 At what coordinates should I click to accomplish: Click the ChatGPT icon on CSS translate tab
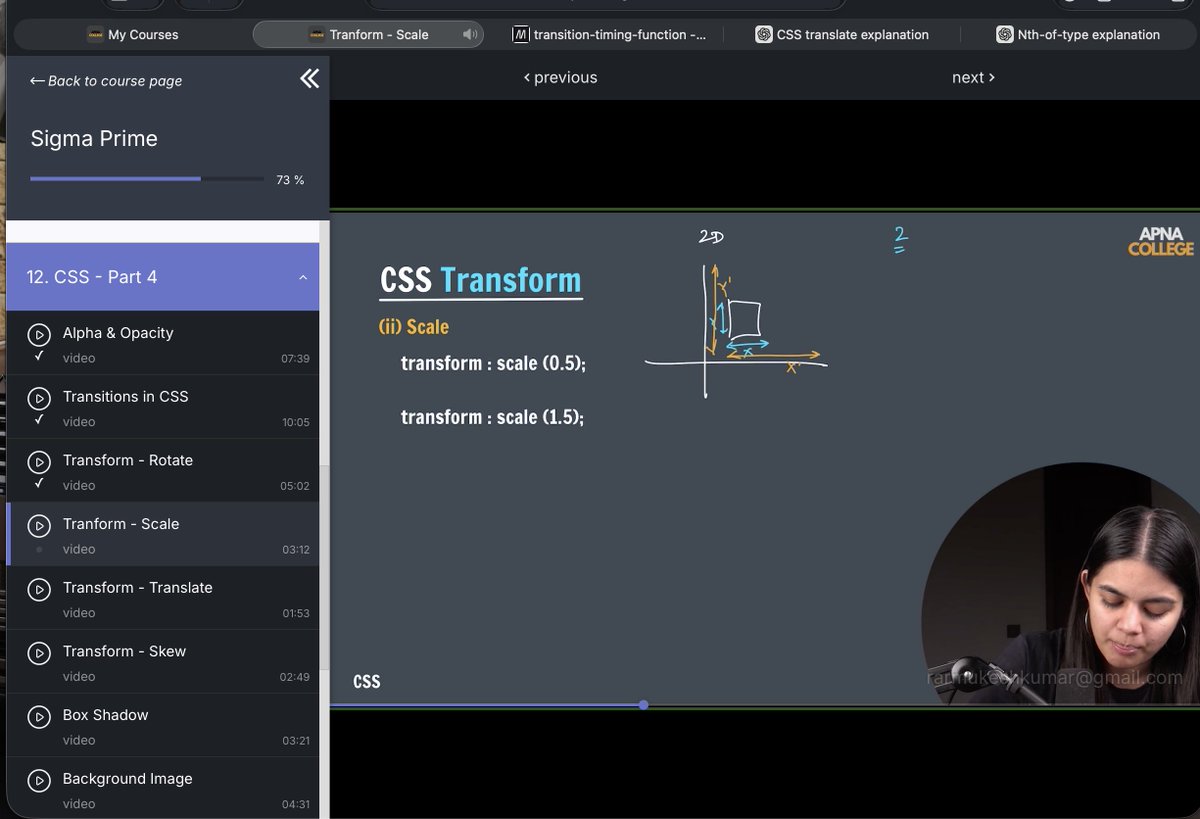click(764, 33)
